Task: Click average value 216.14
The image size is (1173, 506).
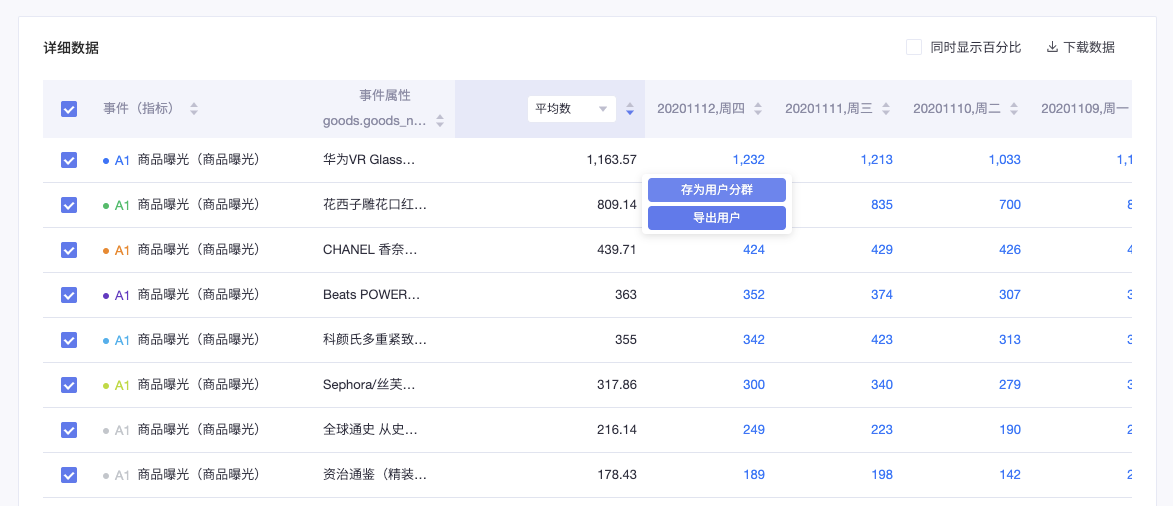Action: pyautogui.click(x=617, y=429)
